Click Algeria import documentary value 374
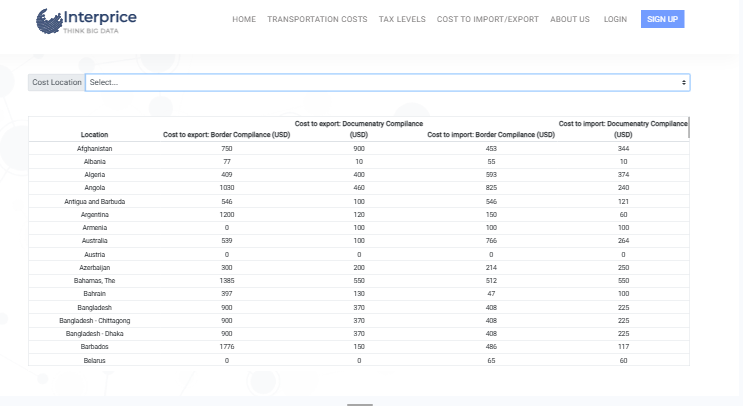The height and width of the screenshot is (406, 743). point(623,175)
